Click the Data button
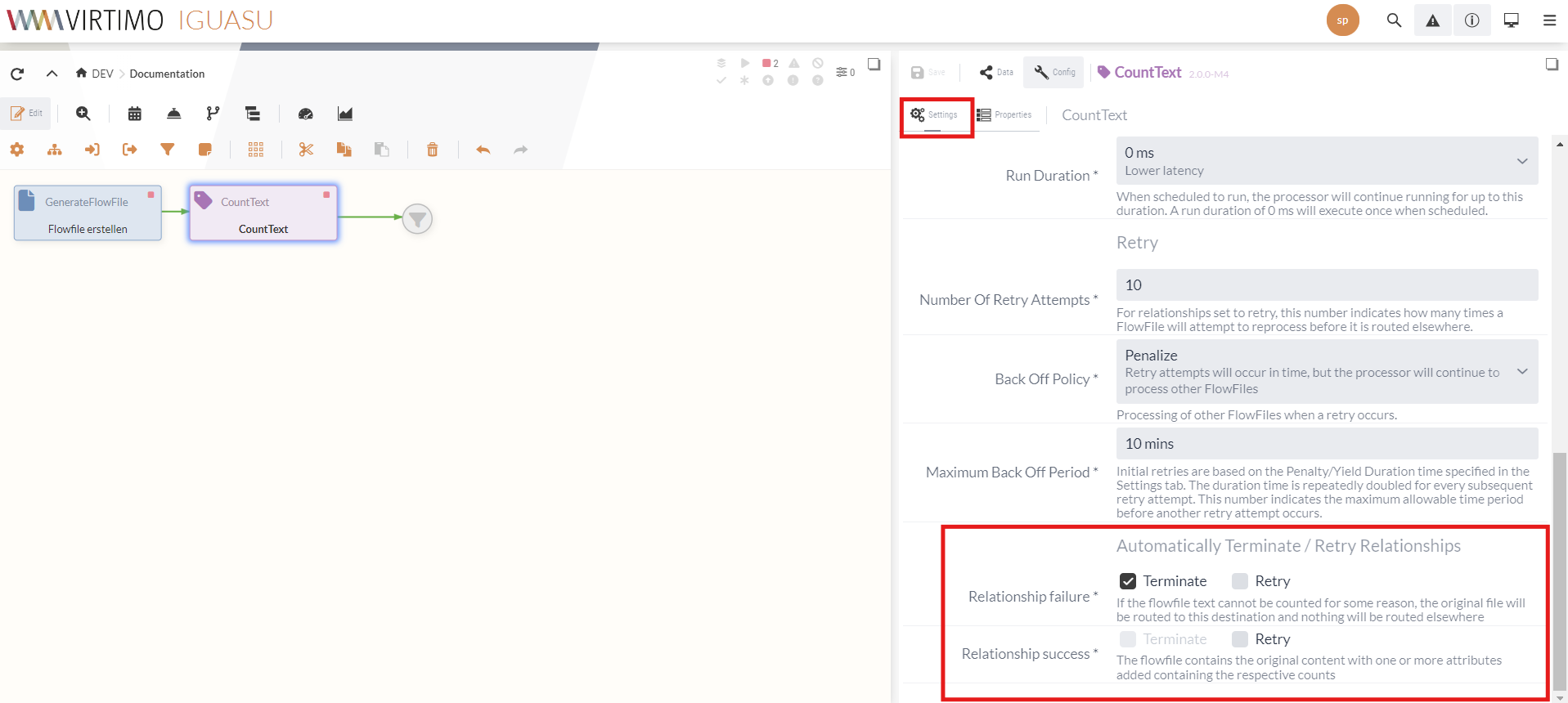 (x=996, y=73)
